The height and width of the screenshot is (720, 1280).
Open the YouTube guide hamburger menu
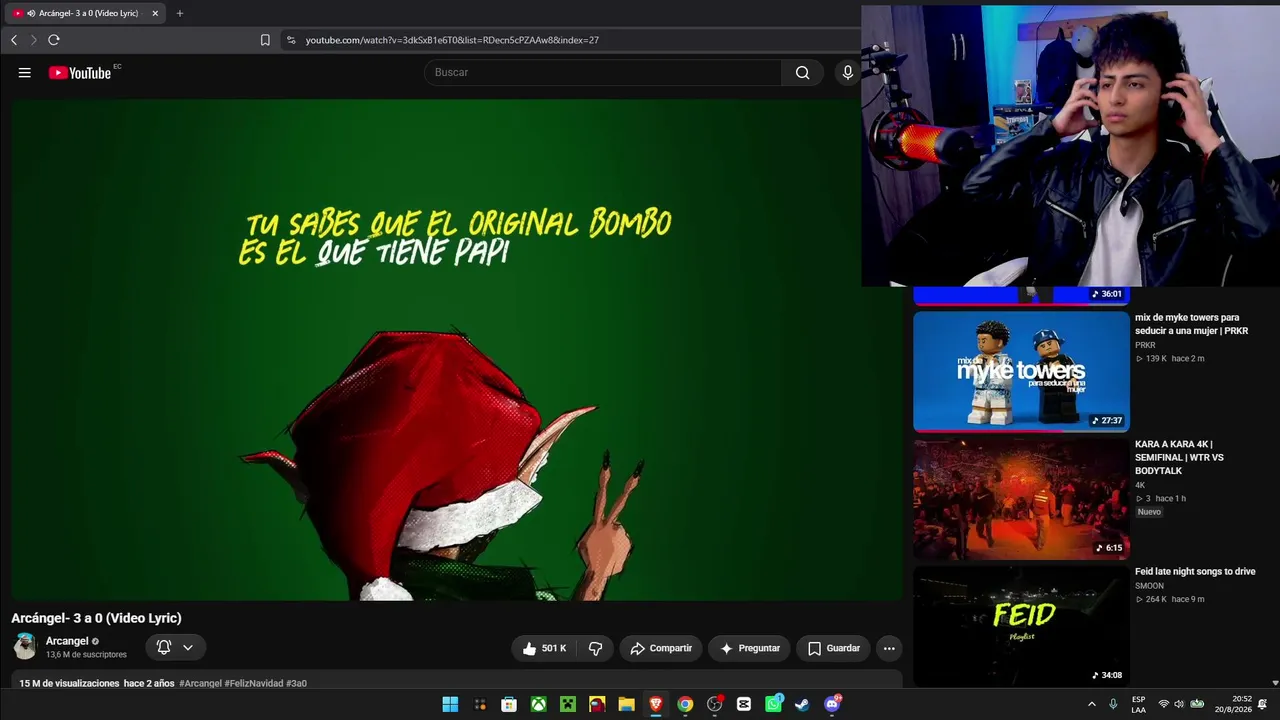[x=25, y=72]
